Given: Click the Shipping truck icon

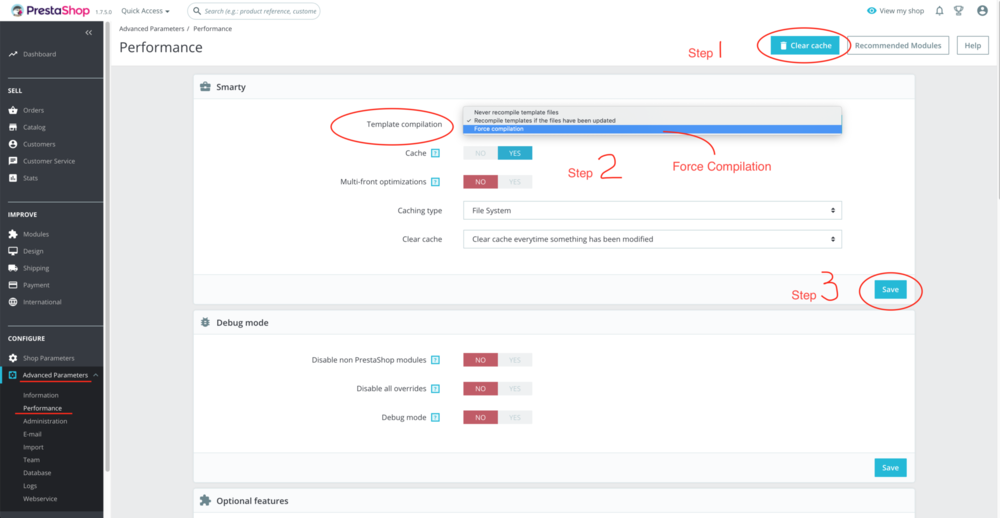Looking at the screenshot, I should (x=13, y=268).
